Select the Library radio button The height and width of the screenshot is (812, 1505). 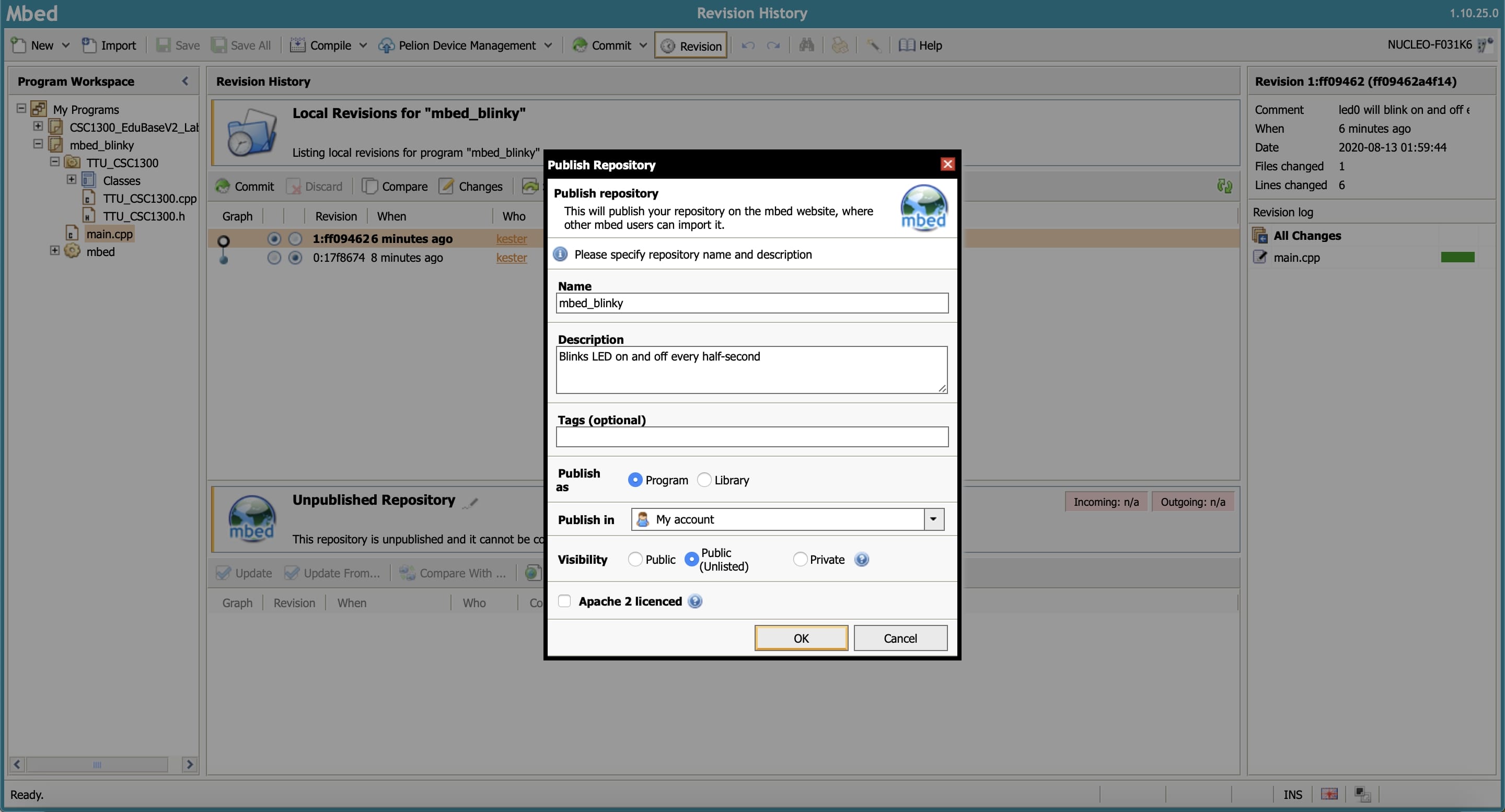coord(704,480)
